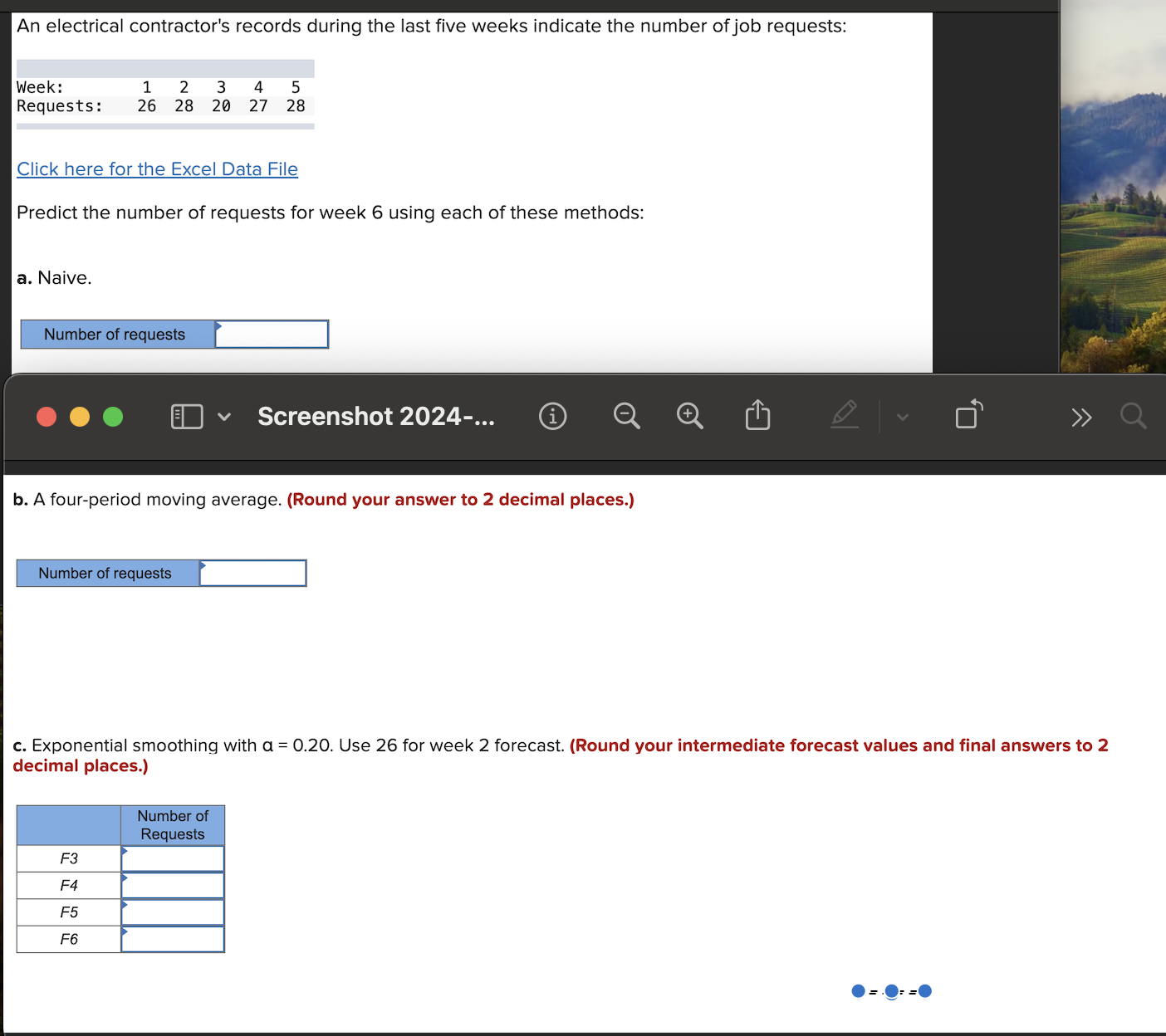
Task: Select the F6 forecast input cell
Action: (x=173, y=939)
